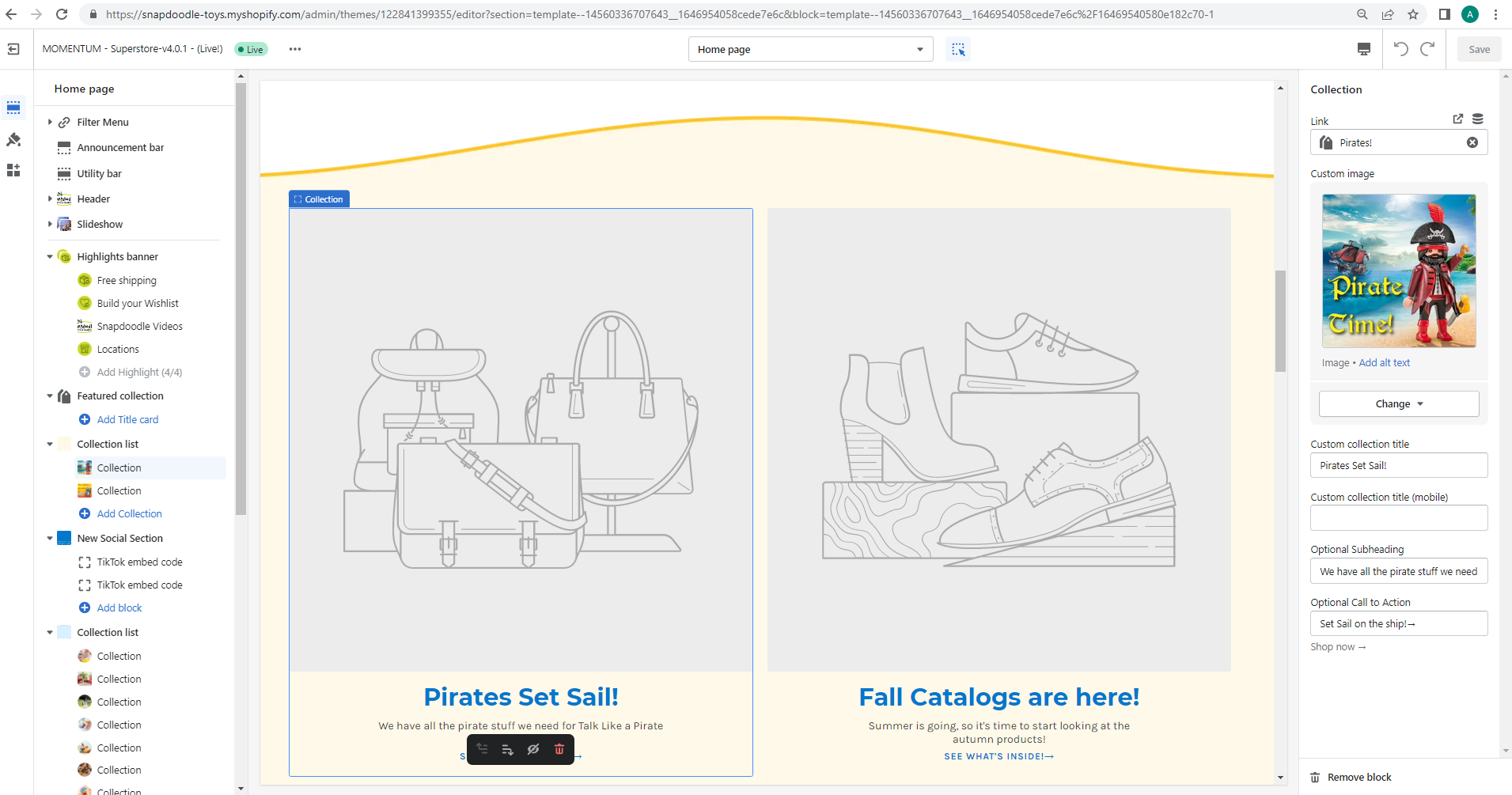
Task: Click the Custom collection title (mobile) field
Action: pos(1398,518)
